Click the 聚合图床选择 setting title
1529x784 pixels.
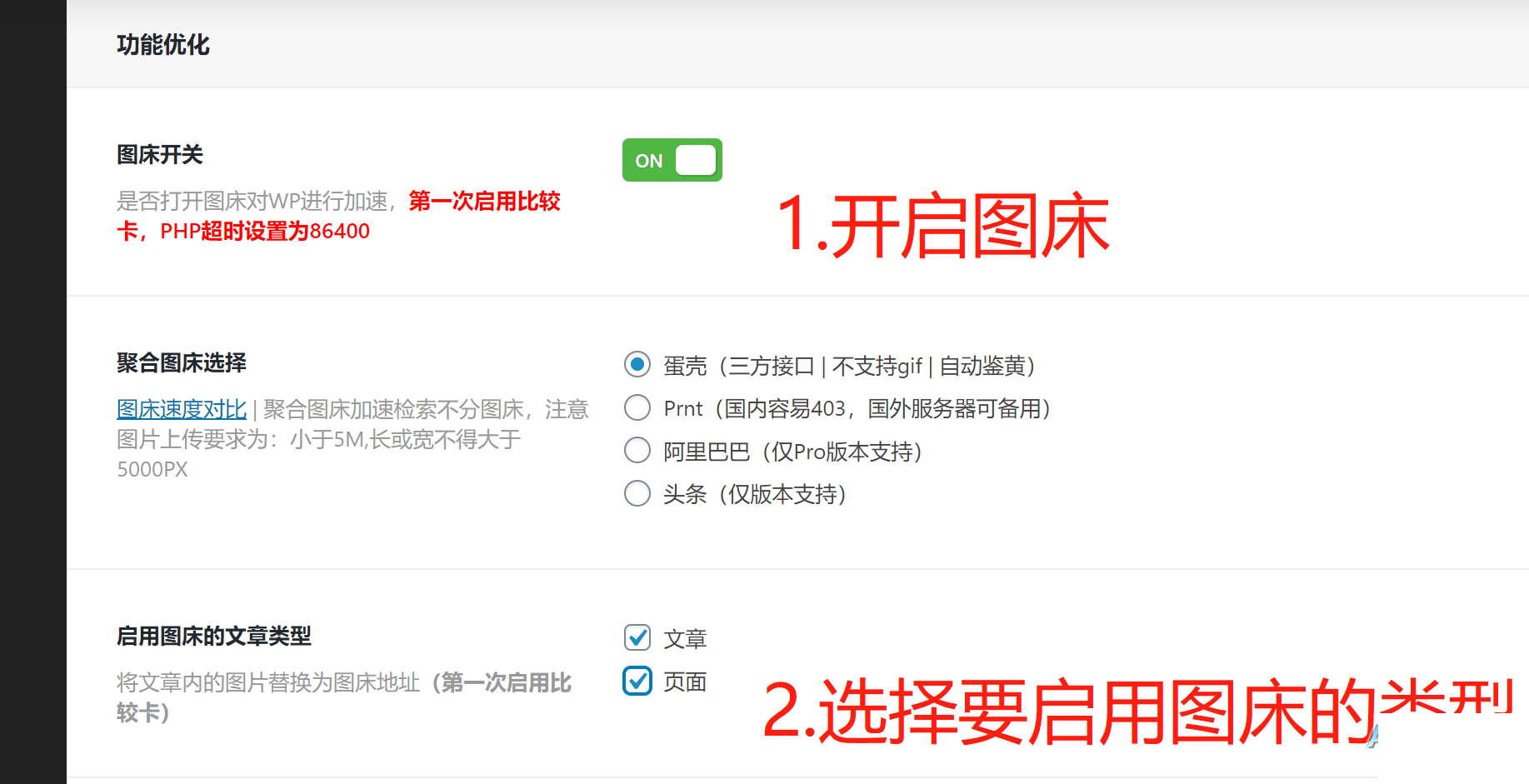[x=182, y=362]
